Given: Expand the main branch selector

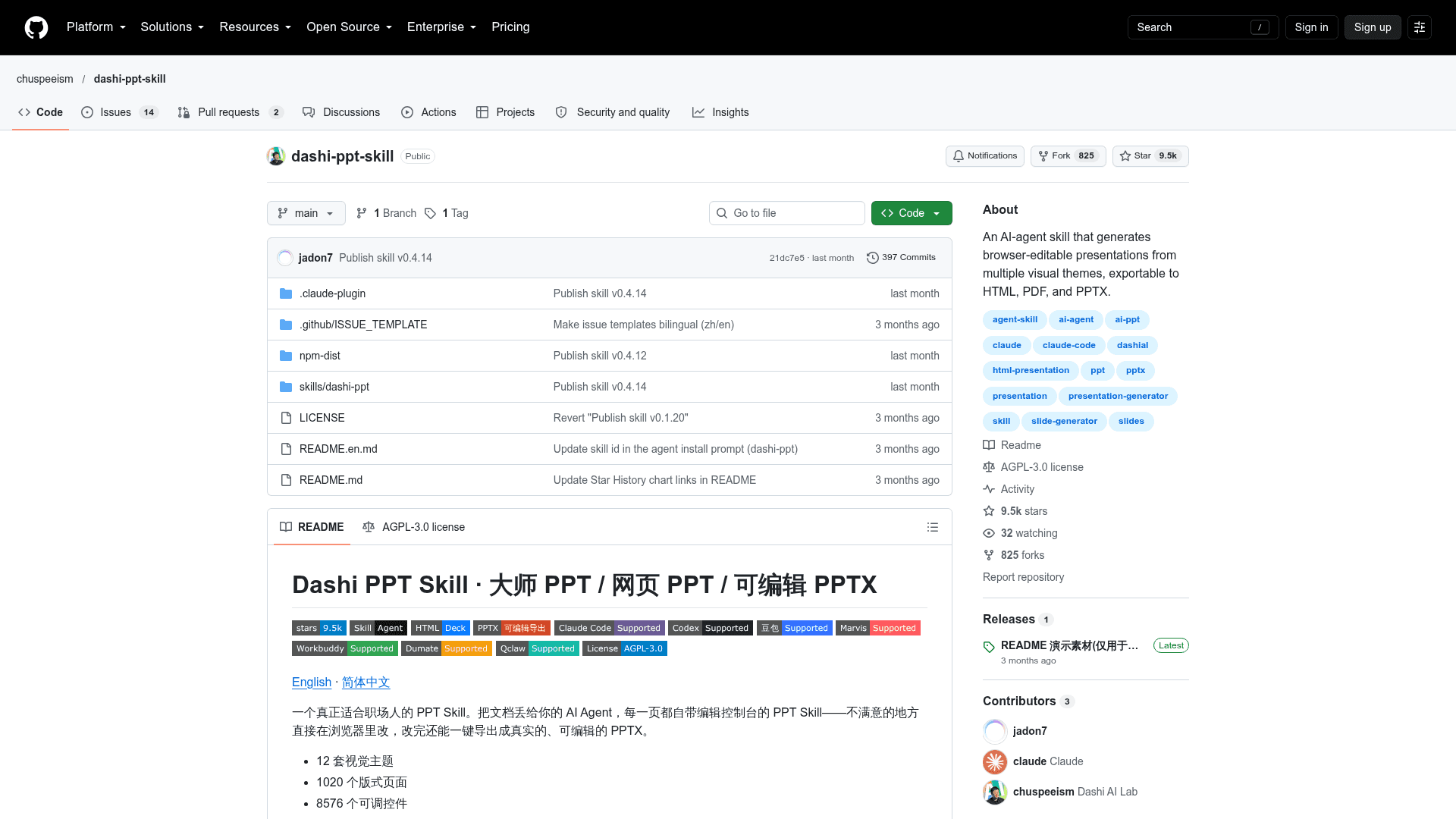Looking at the screenshot, I should [306, 213].
